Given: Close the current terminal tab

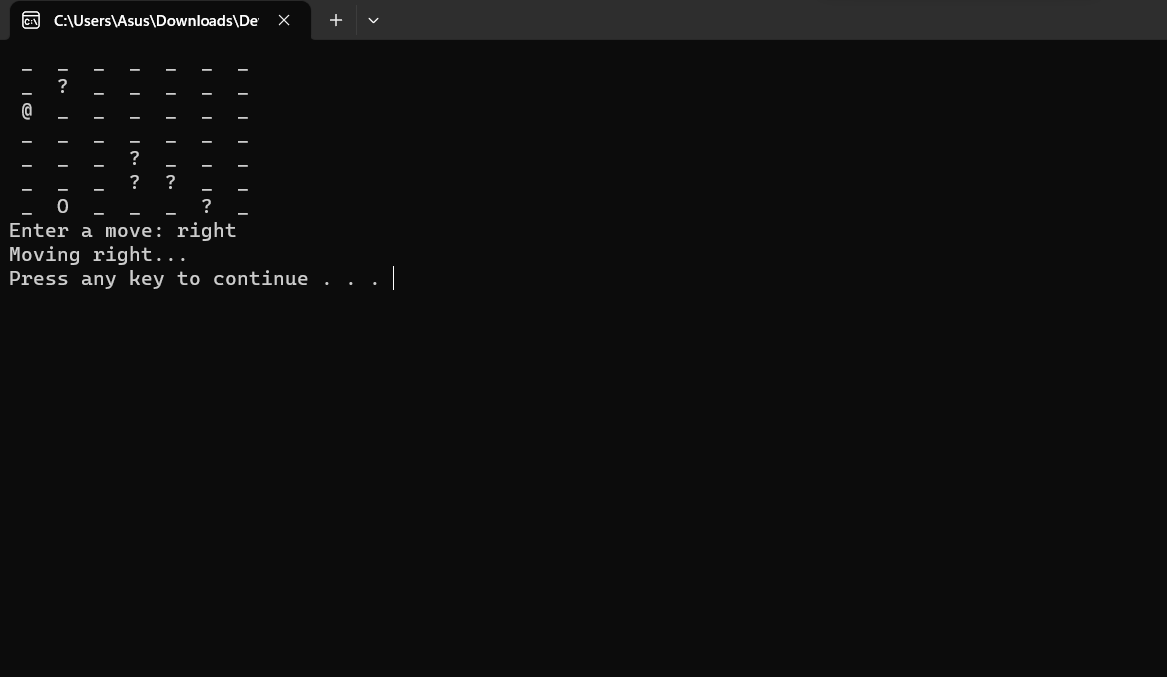Looking at the screenshot, I should click(283, 20).
